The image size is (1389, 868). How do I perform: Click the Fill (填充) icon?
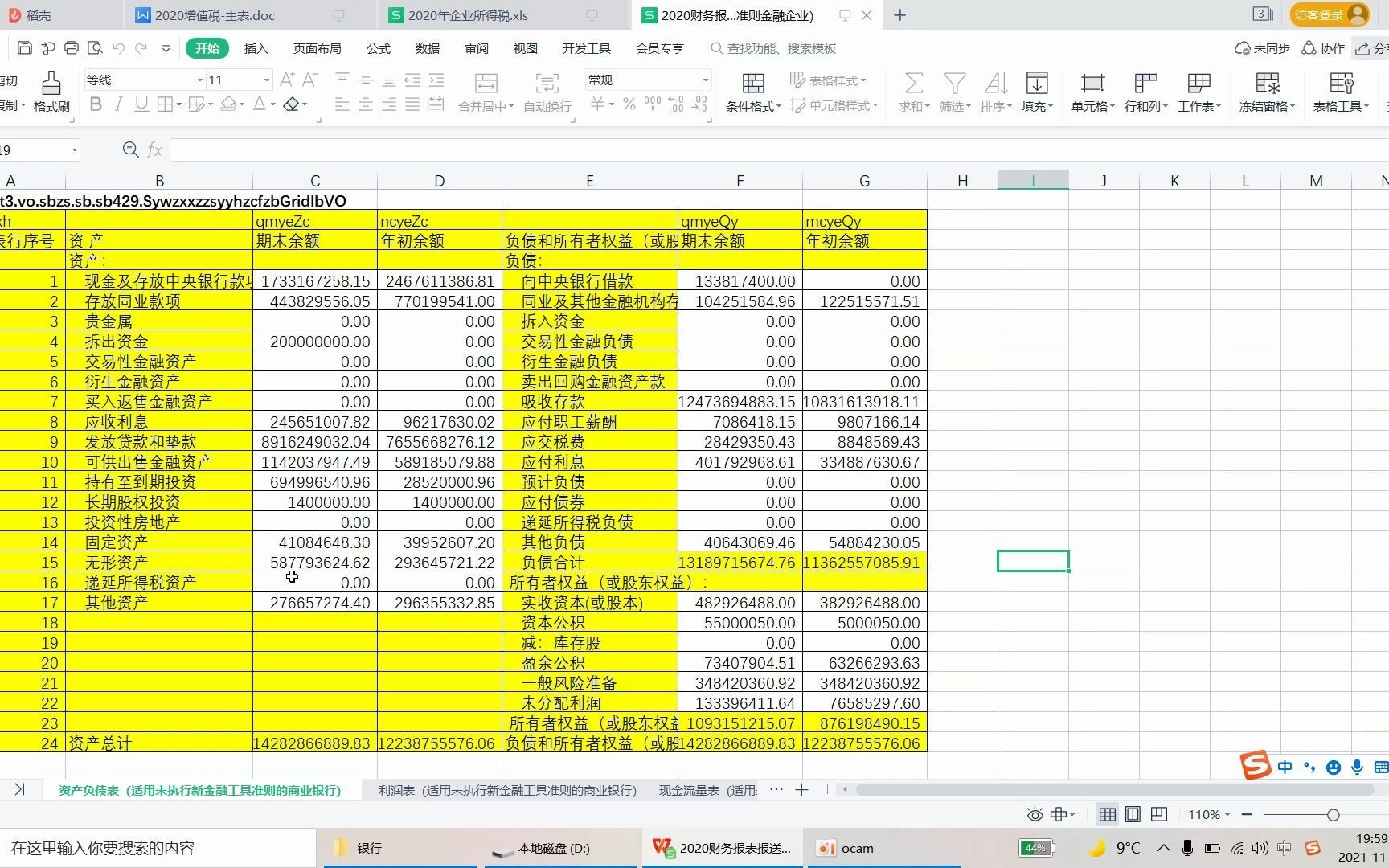(x=1037, y=92)
